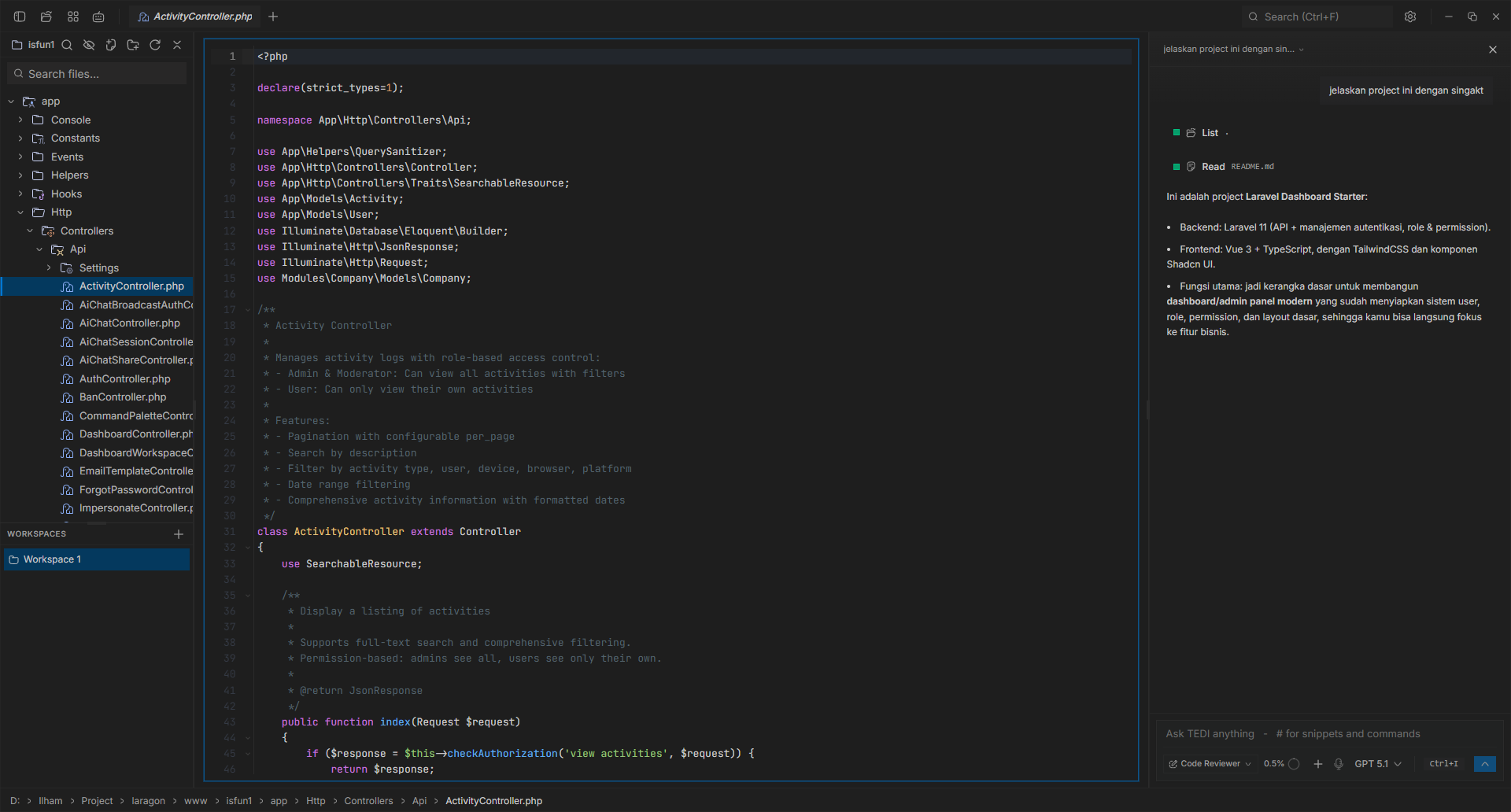This screenshot has width=1511, height=812.
Task: Open the grid layout icon in title bar
Action: [x=73, y=17]
